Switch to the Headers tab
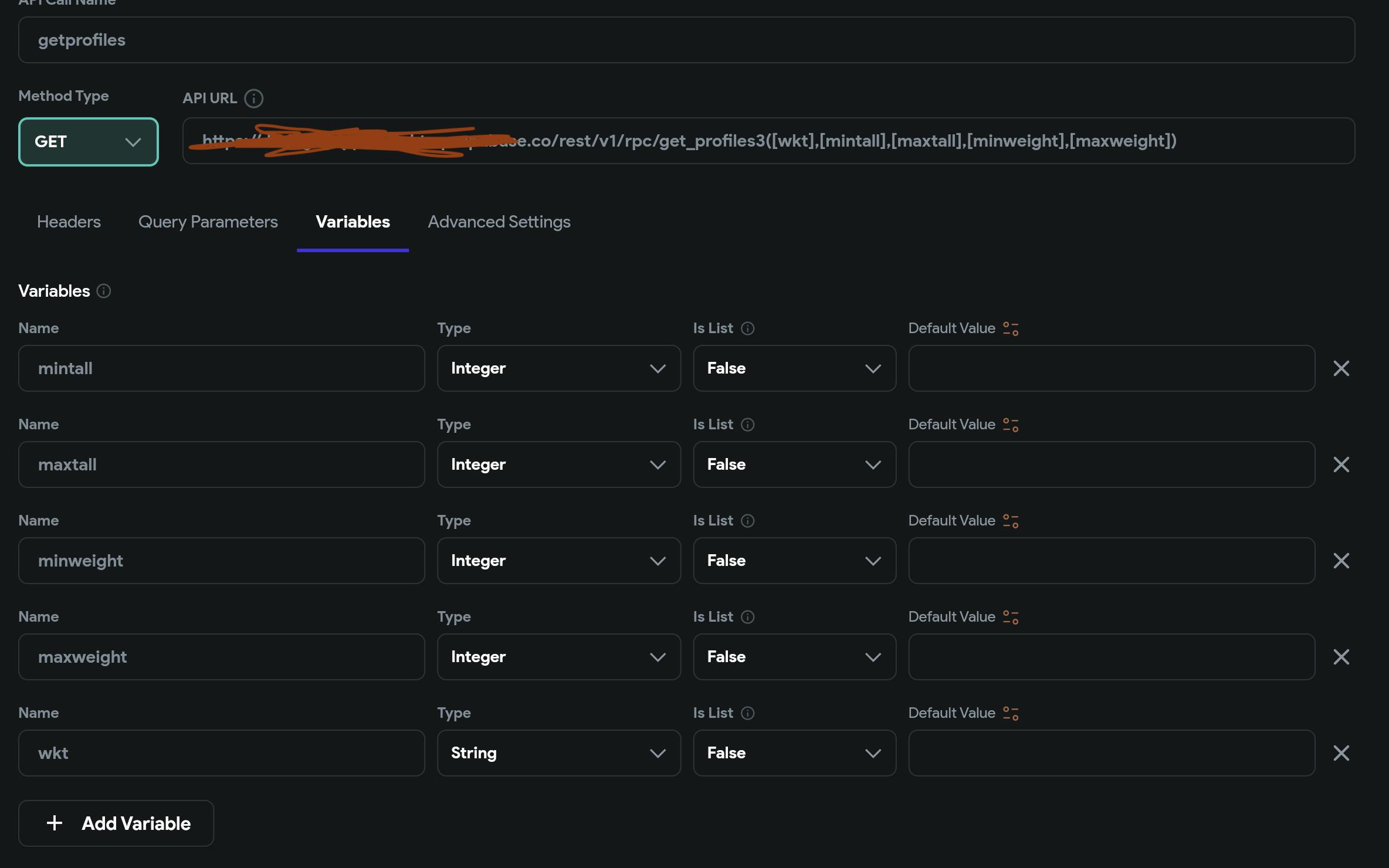Viewport: 1389px width, 868px height. click(69, 222)
